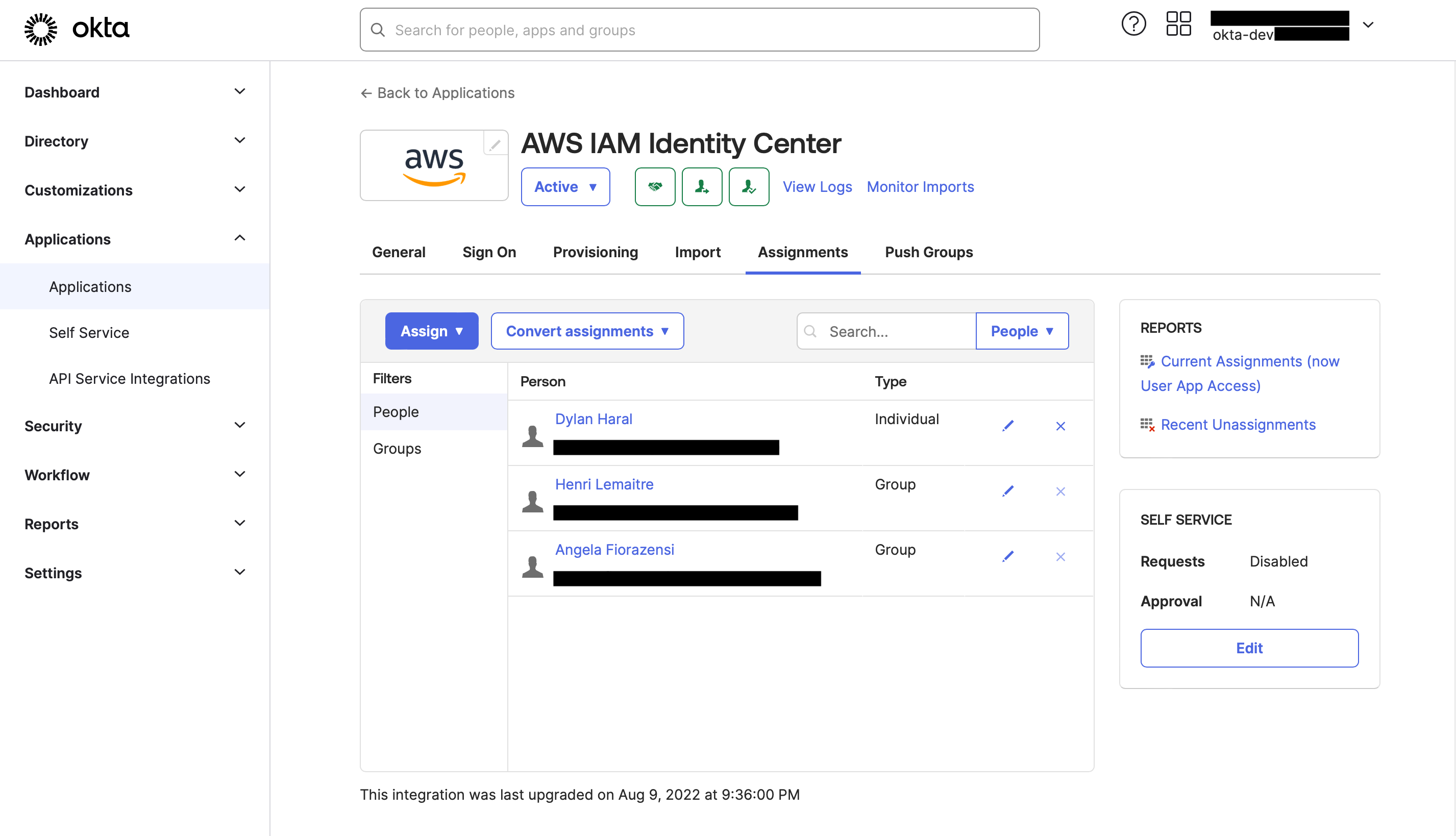Viewport: 1456px width, 836px height.
Task: Focus the top search for people, apps and groups
Action: click(x=699, y=30)
